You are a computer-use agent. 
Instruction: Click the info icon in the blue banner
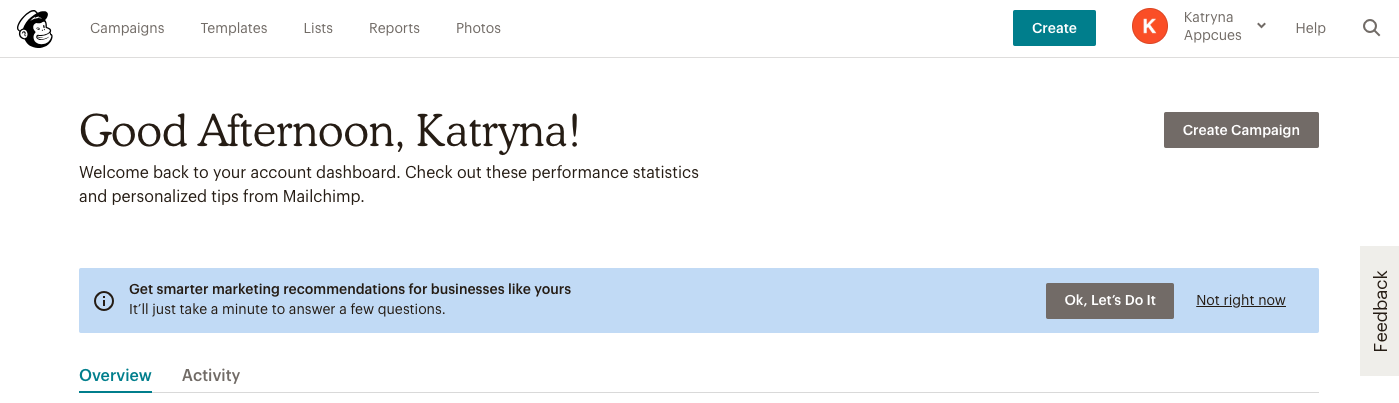point(104,300)
